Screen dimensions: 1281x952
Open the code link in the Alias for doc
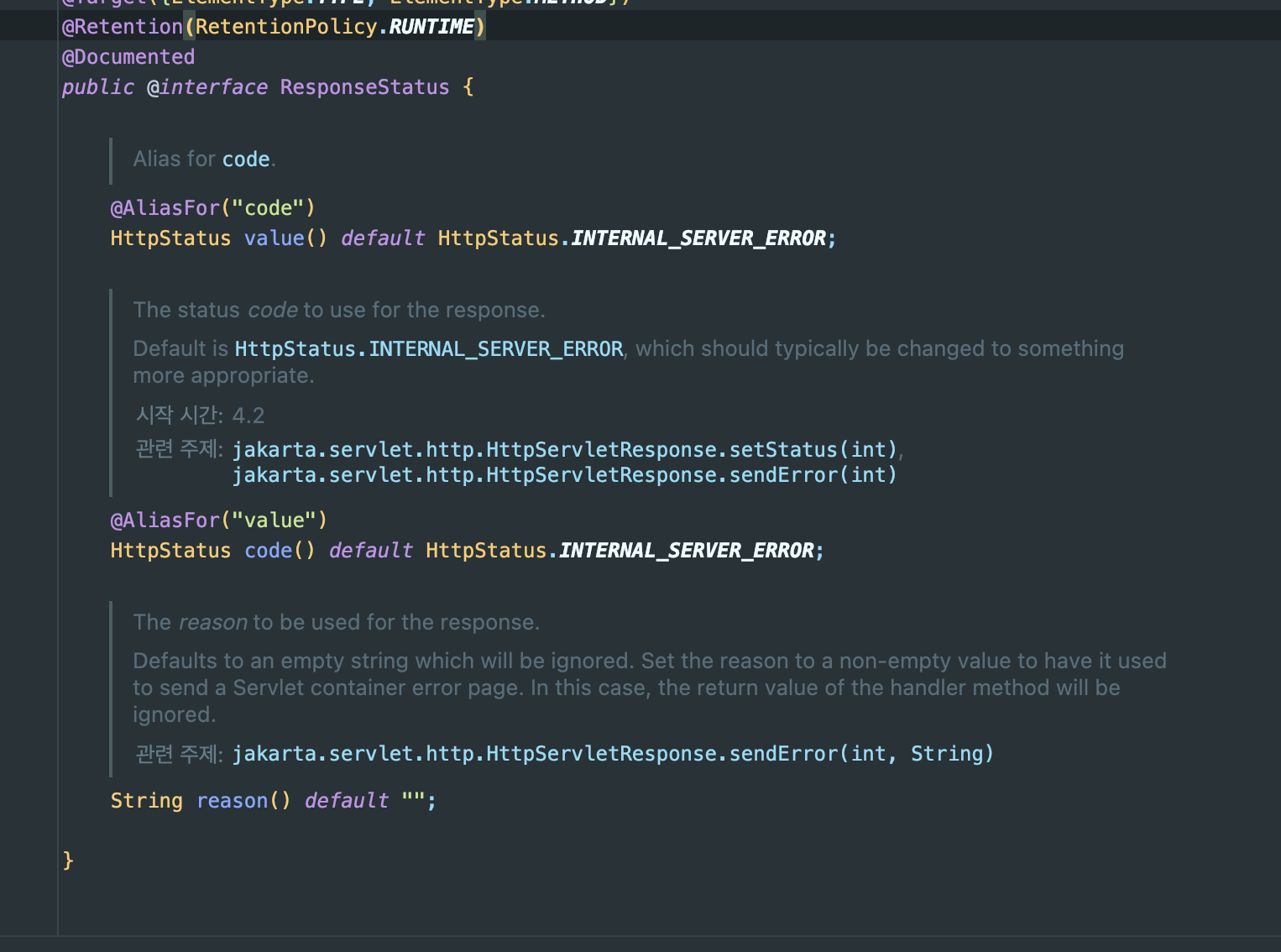(x=246, y=160)
